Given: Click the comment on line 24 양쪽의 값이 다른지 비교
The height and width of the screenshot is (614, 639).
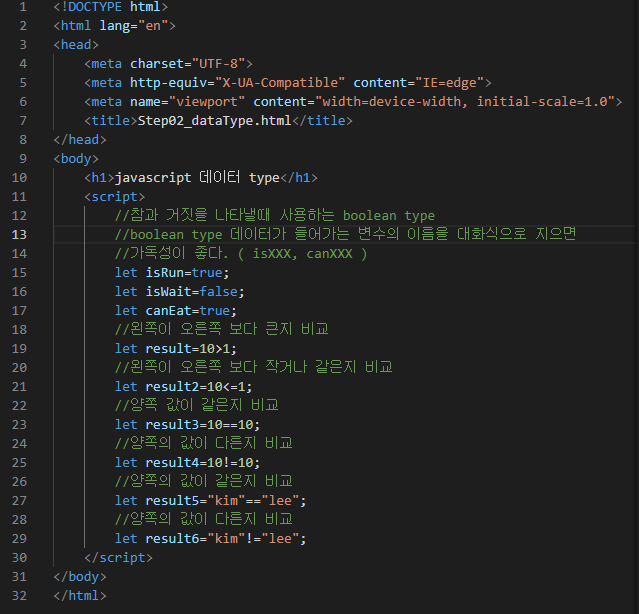Looking at the screenshot, I should click(204, 443).
